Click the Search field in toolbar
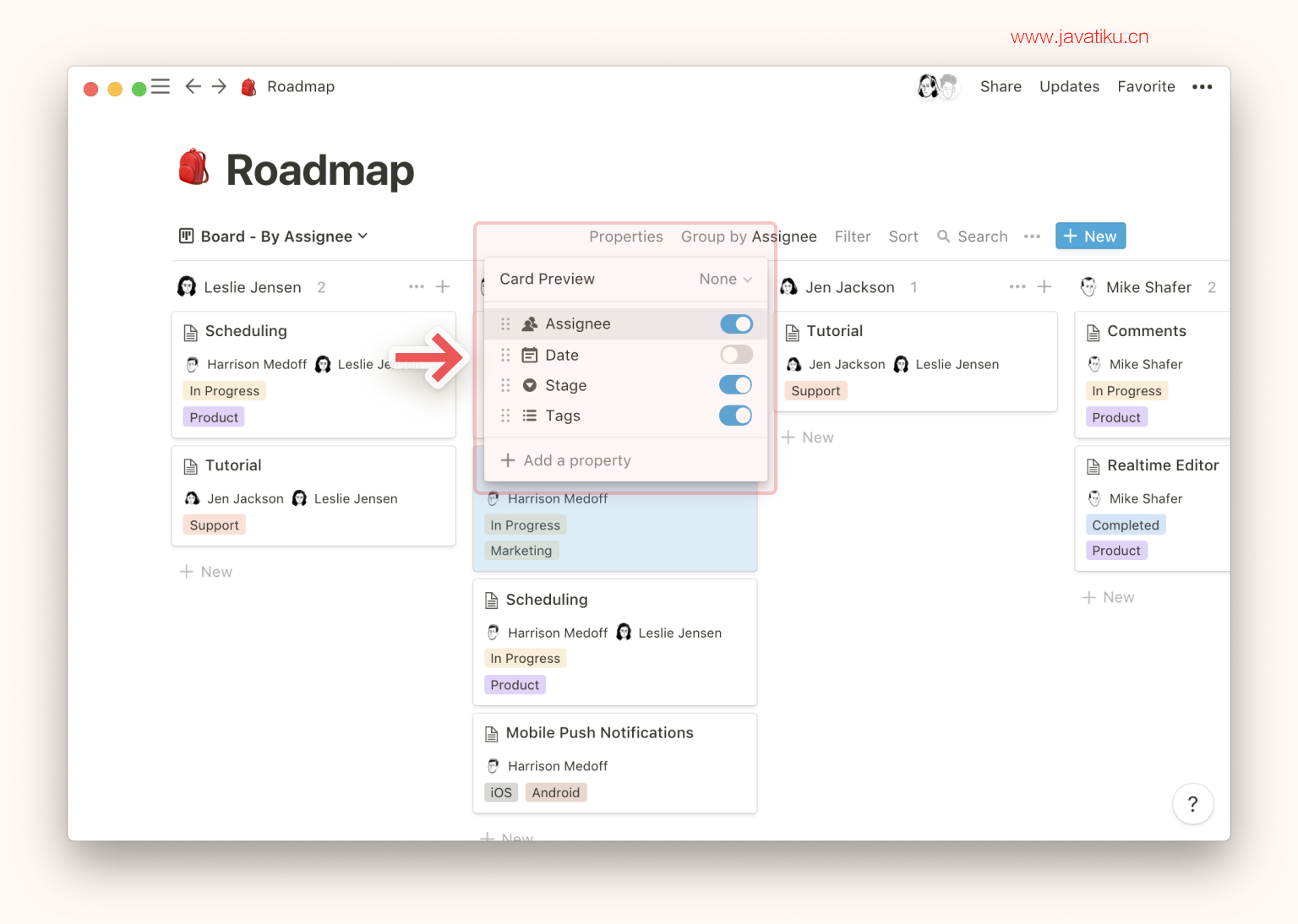This screenshot has width=1298, height=924. pos(973,236)
